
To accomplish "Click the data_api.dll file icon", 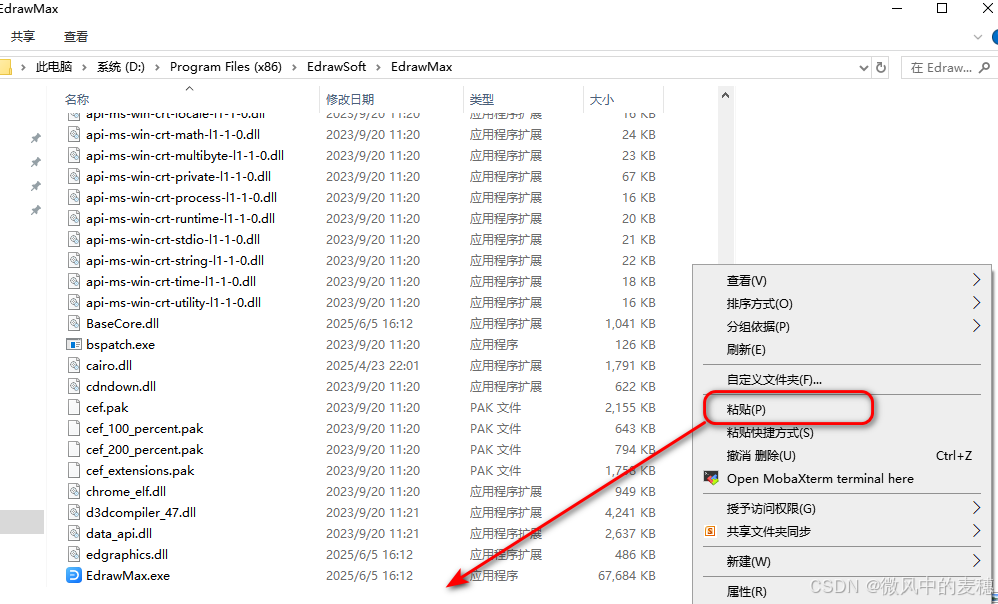I will point(74,533).
